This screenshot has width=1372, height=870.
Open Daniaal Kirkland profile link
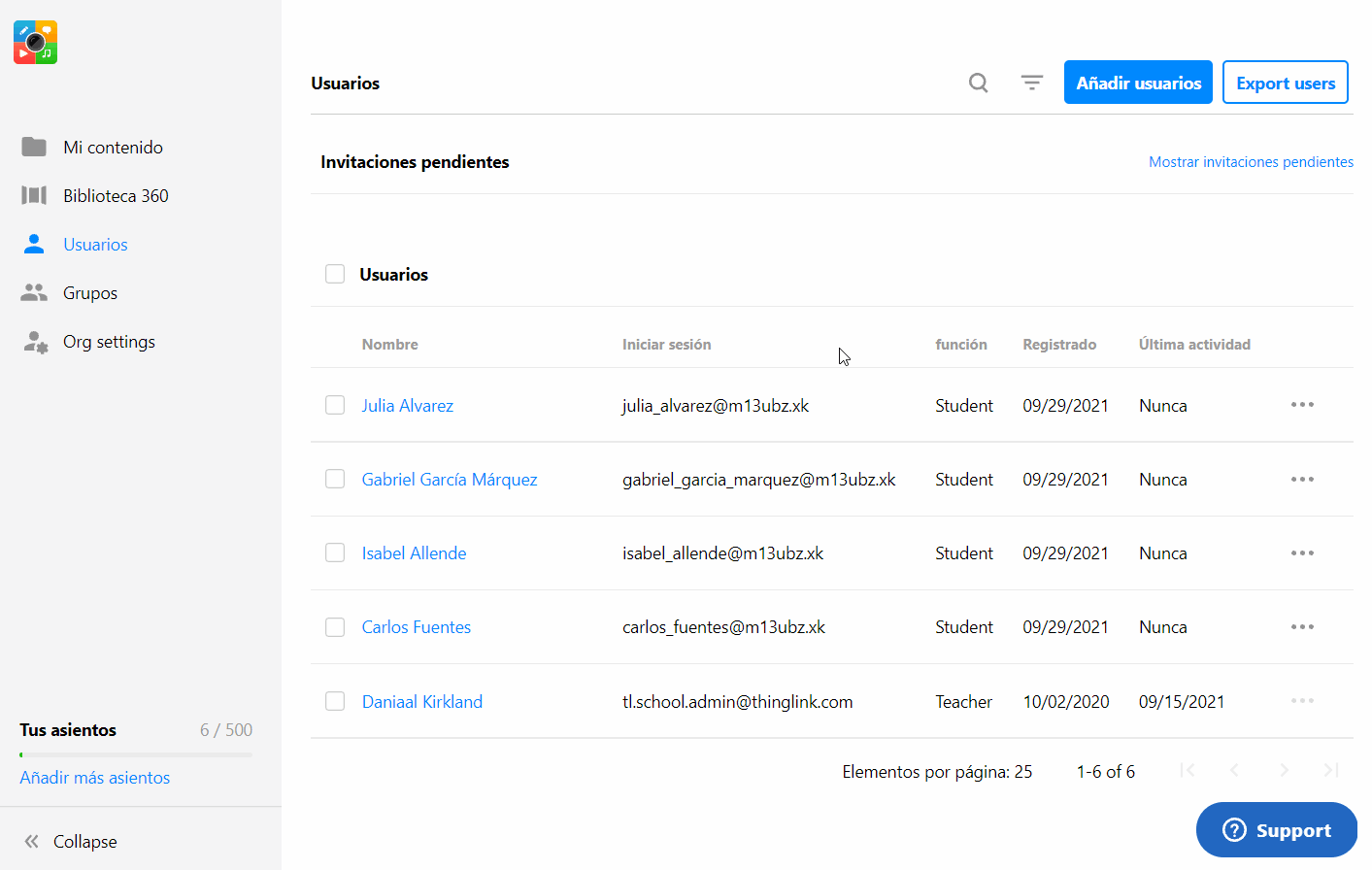click(421, 702)
